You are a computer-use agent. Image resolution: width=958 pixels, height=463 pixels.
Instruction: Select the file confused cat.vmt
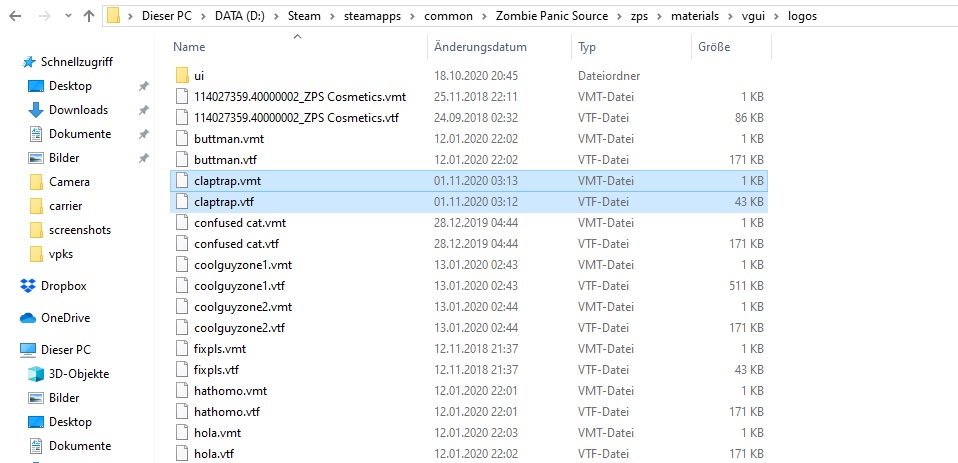pyautogui.click(x=240, y=223)
